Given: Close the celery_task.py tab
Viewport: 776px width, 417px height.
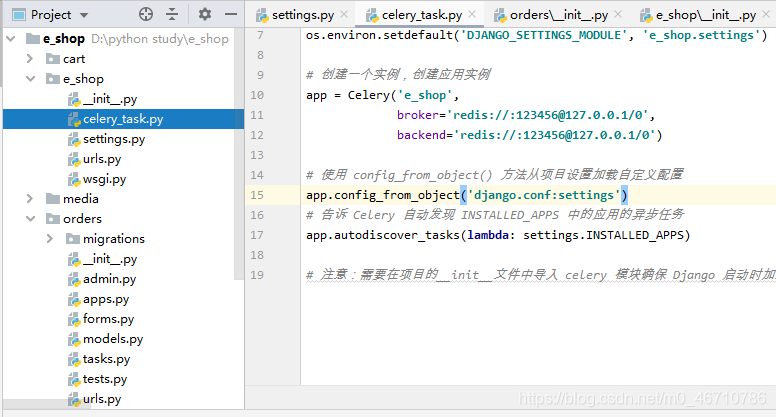Looking at the screenshot, I should (x=472, y=14).
